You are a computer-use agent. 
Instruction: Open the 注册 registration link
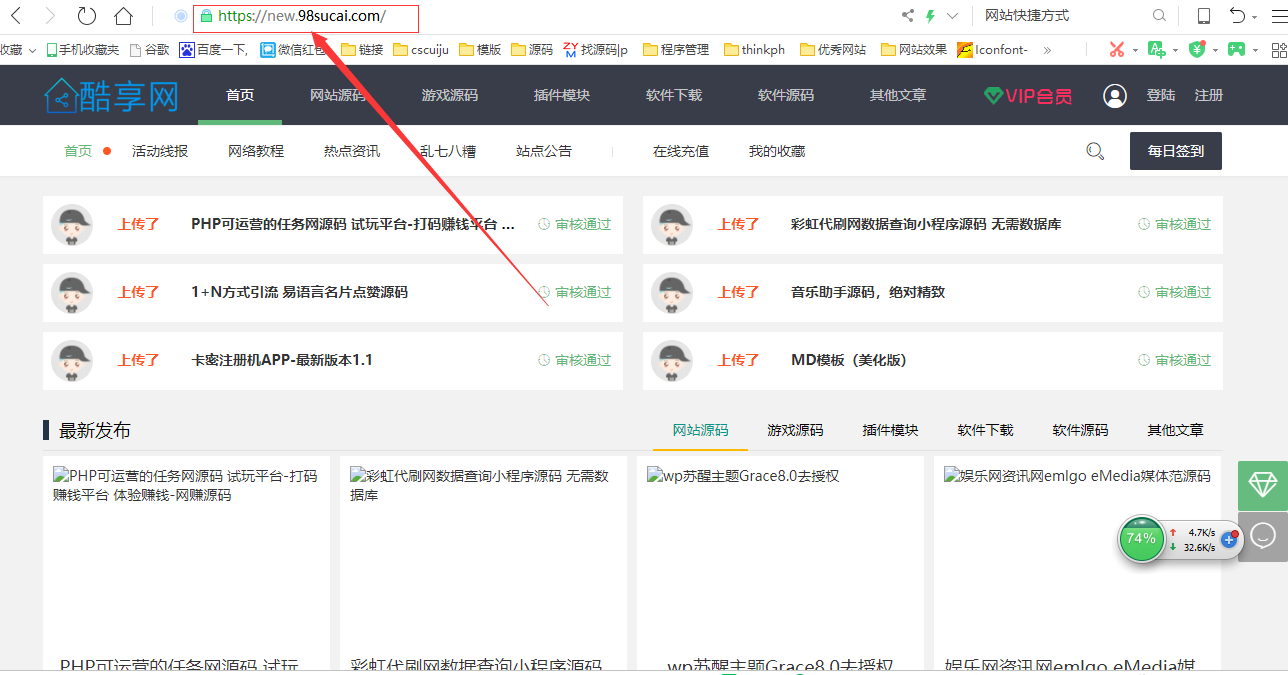click(1208, 95)
